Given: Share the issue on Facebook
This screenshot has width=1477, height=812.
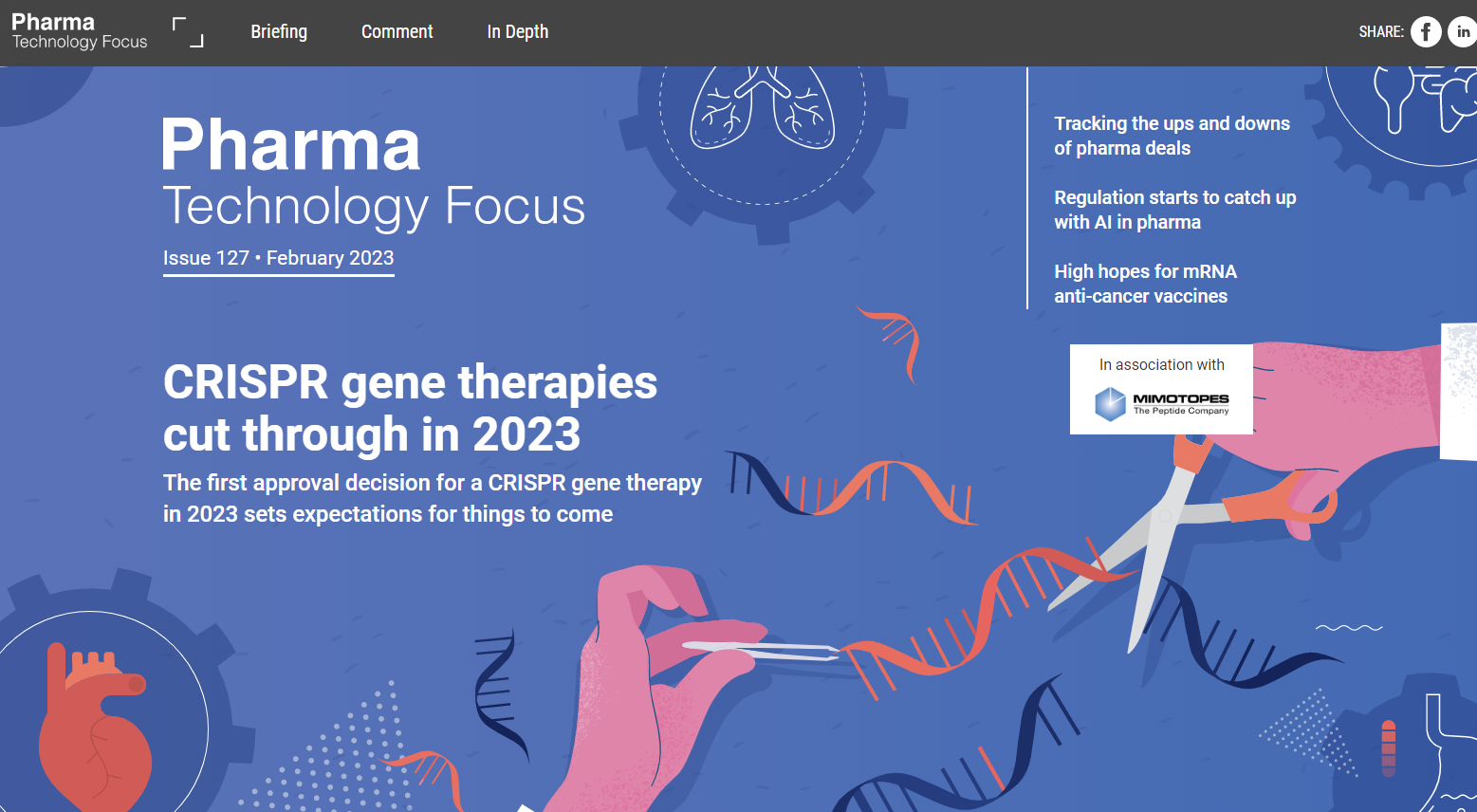Looking at the screenshot, I should (1426, 32).
